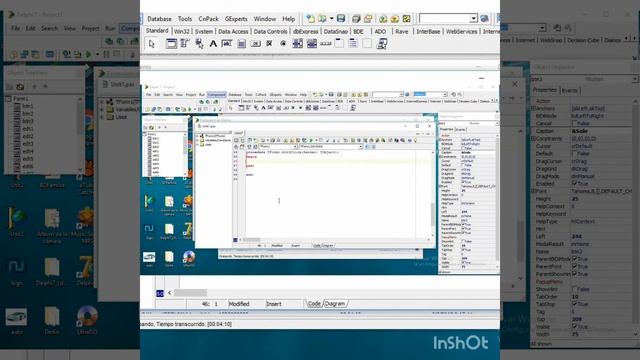The width and height of the screenshot is (640, 360).
Task: Click the Open file toolbar icon
Action: pyautogui.click(x=322, y=19)
